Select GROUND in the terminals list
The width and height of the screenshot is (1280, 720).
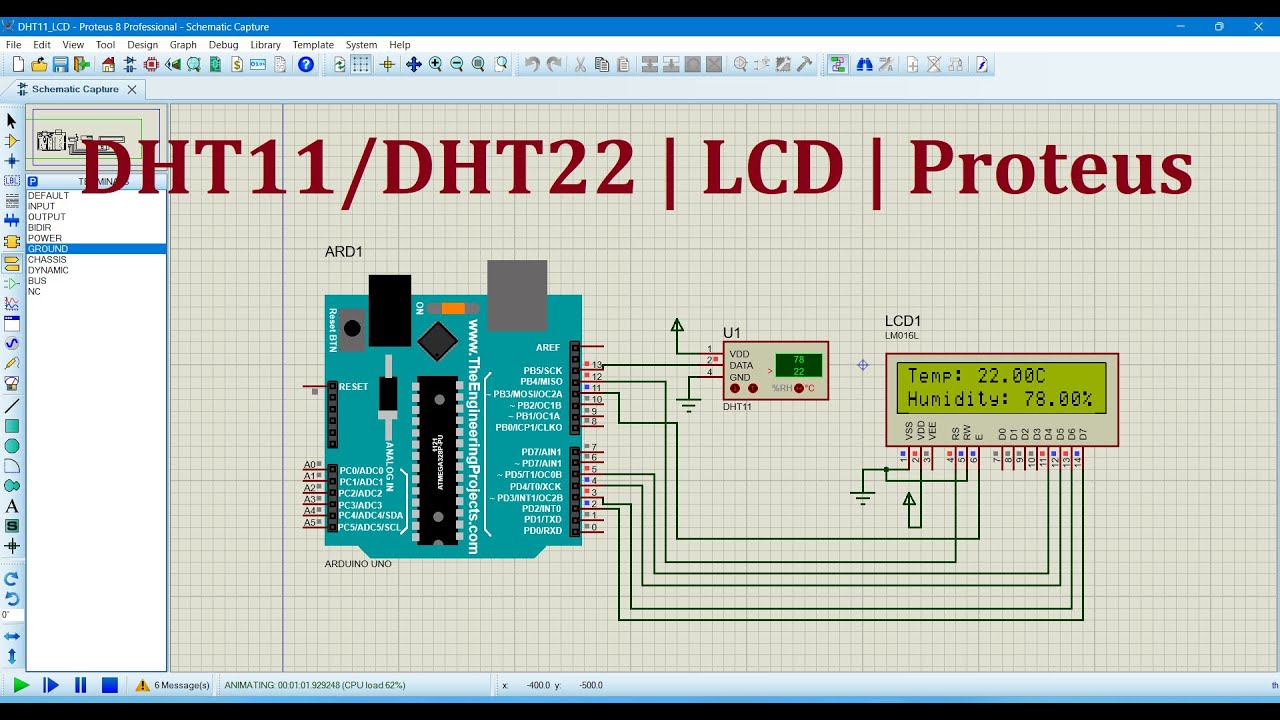click(96, 249)
